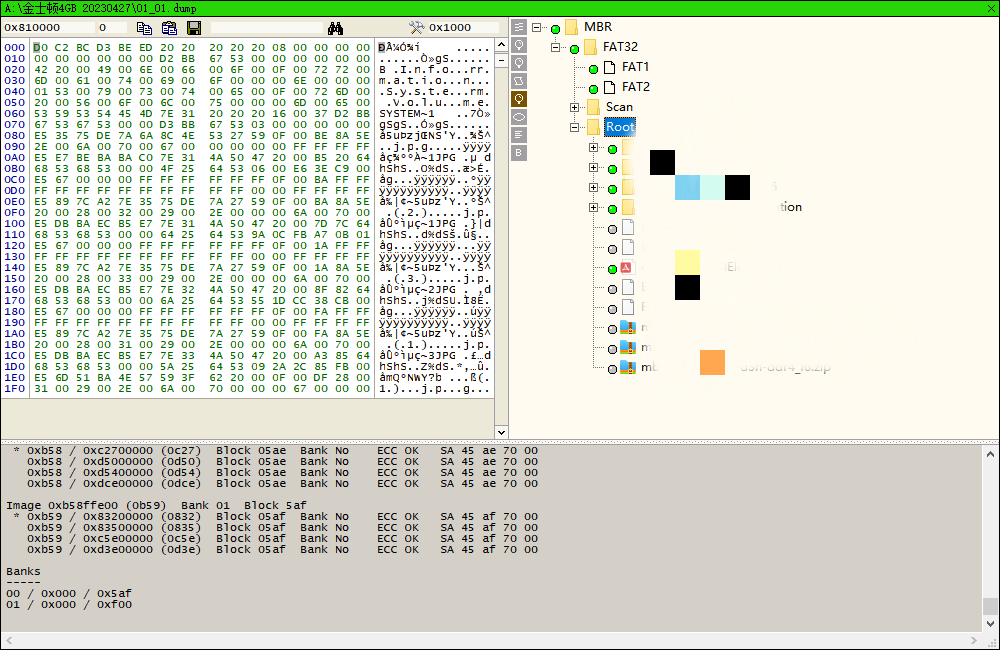This screenshot has height=650, width=1000.
Task: Click the horizontal scrollbar left arrow
Action: click(9, 640)
